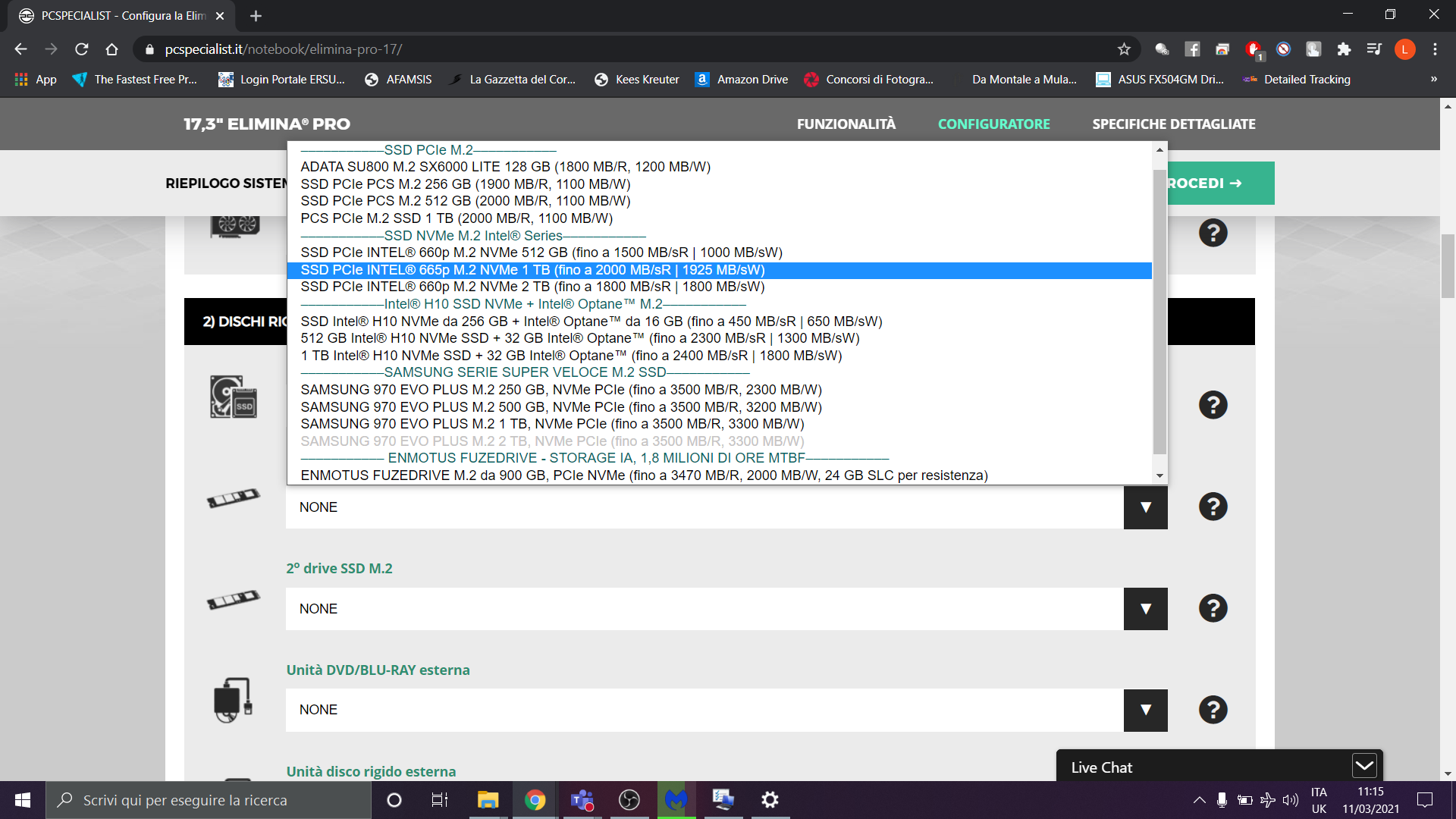The height and width of the screenshot is (819, 1456).
Task: Select SAMSUNG 970 EVO PLUS 250 GB
Action: pyautogui.click(x=719, y=390)
